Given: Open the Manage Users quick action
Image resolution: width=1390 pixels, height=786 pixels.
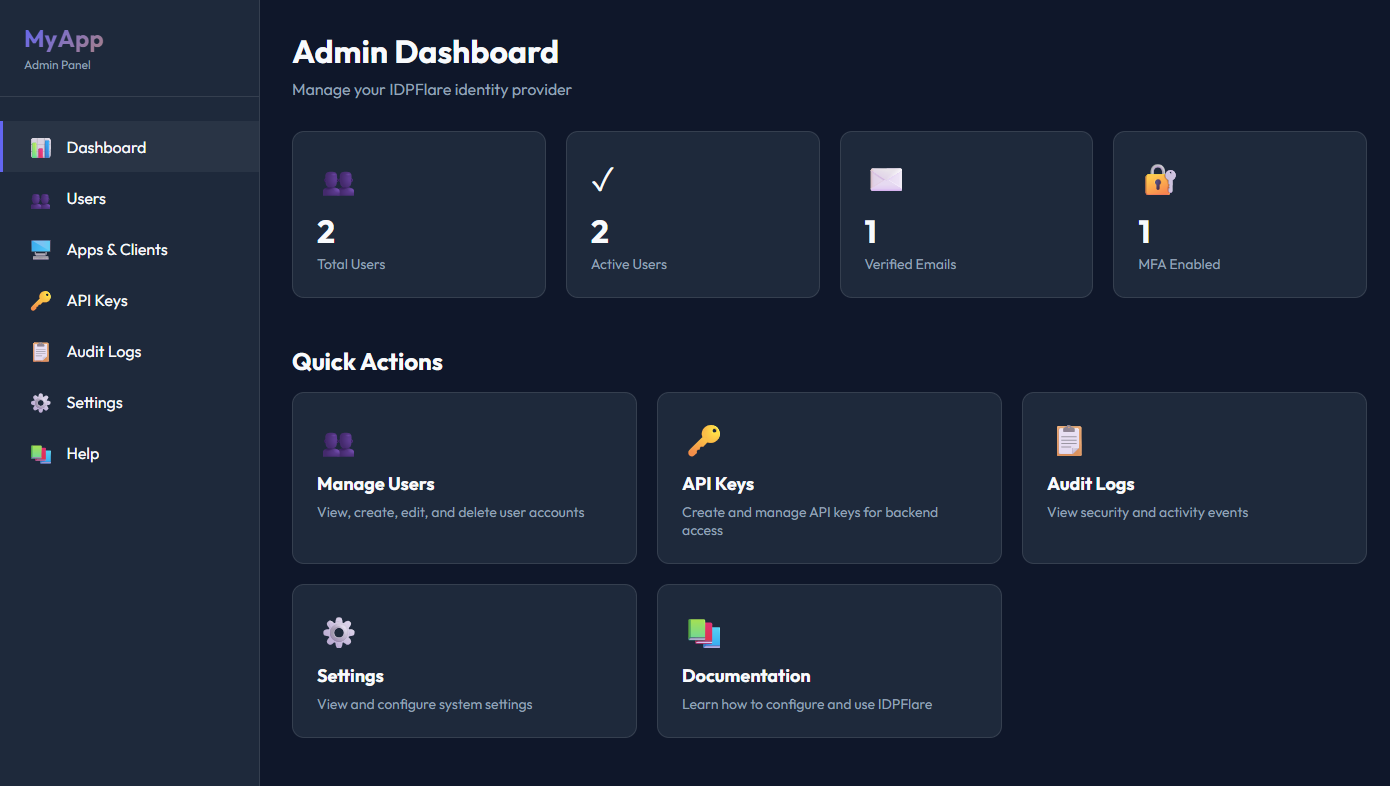Looking at the screenshot, I should click(x=463, y=477).
